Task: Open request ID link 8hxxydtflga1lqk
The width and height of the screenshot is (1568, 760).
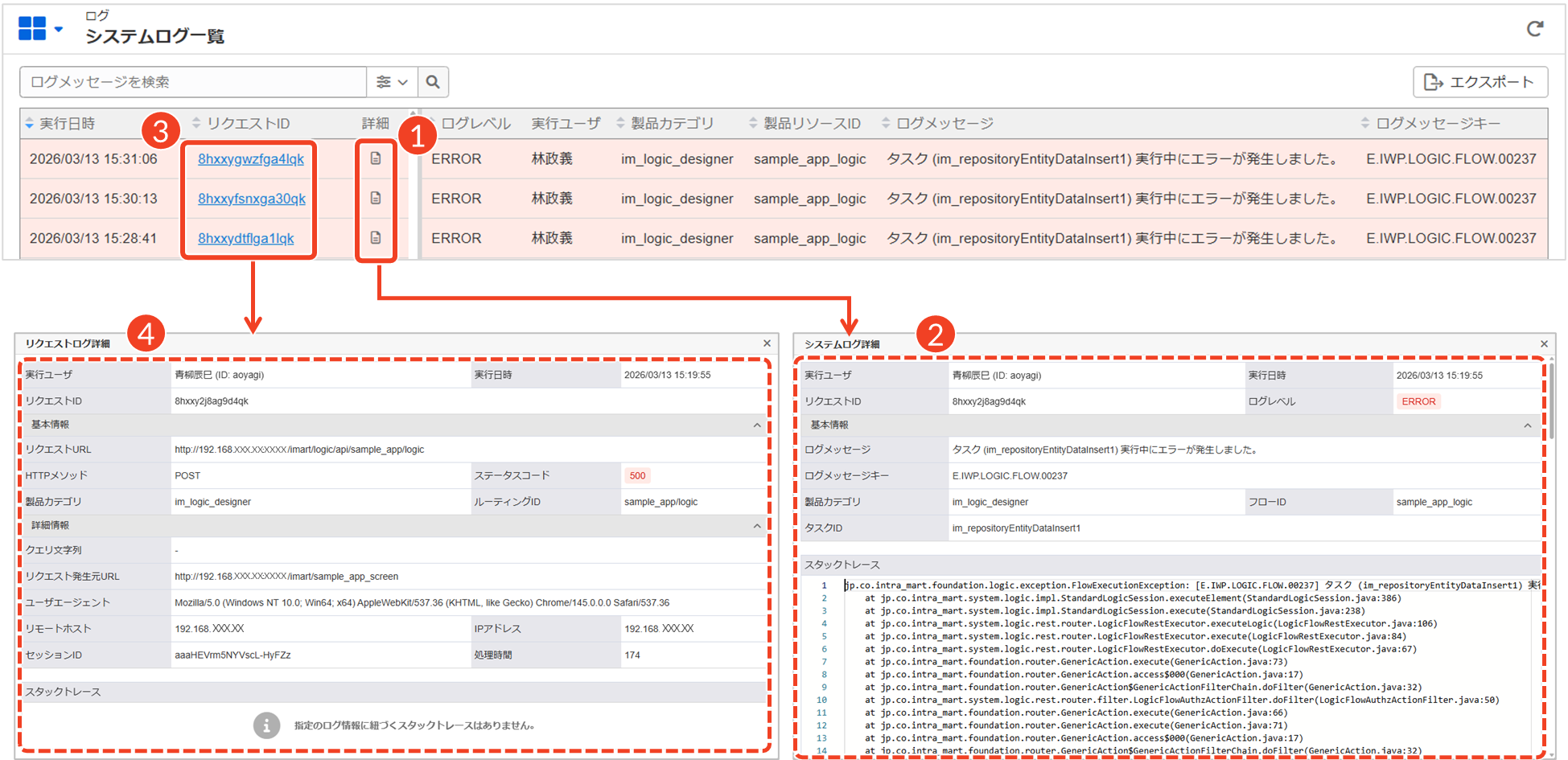Action: 246,239
